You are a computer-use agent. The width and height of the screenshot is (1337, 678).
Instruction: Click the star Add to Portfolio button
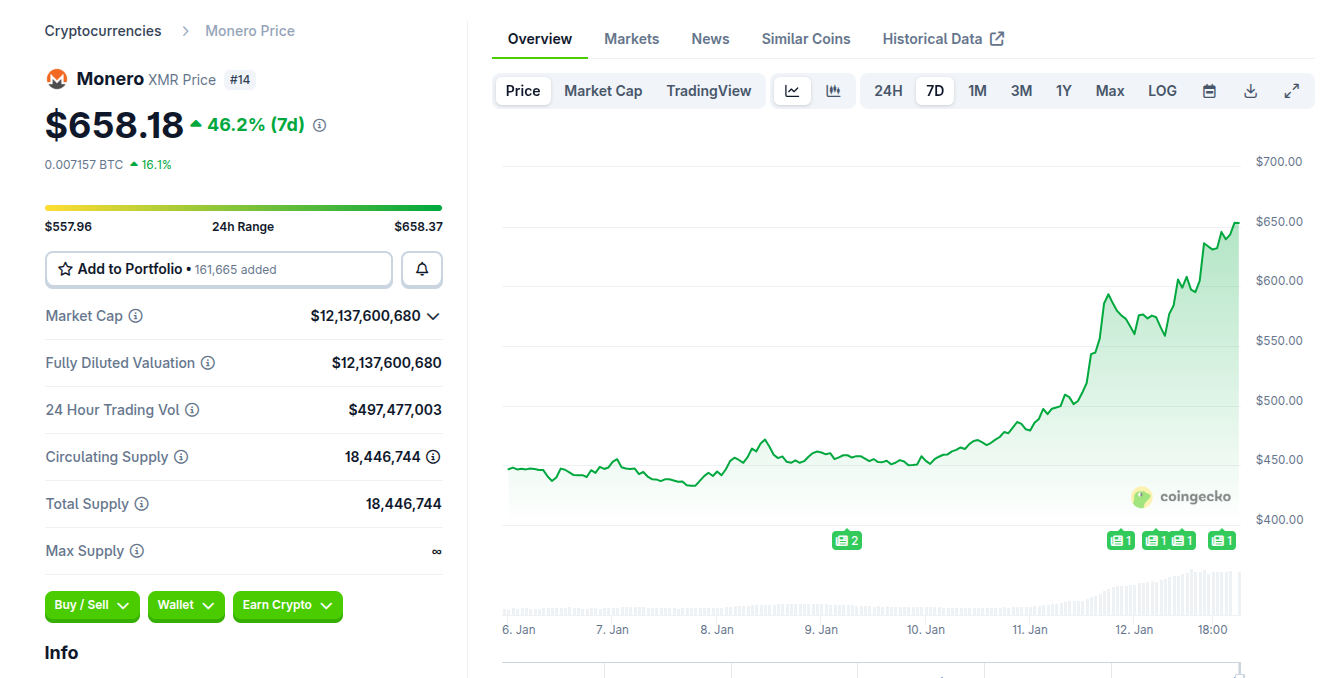coord(219,269)
